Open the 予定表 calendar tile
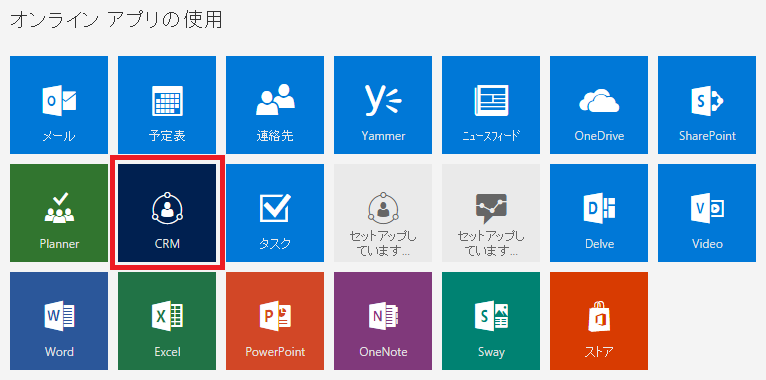This screenshot has height=380, width=766. (167, 105)
